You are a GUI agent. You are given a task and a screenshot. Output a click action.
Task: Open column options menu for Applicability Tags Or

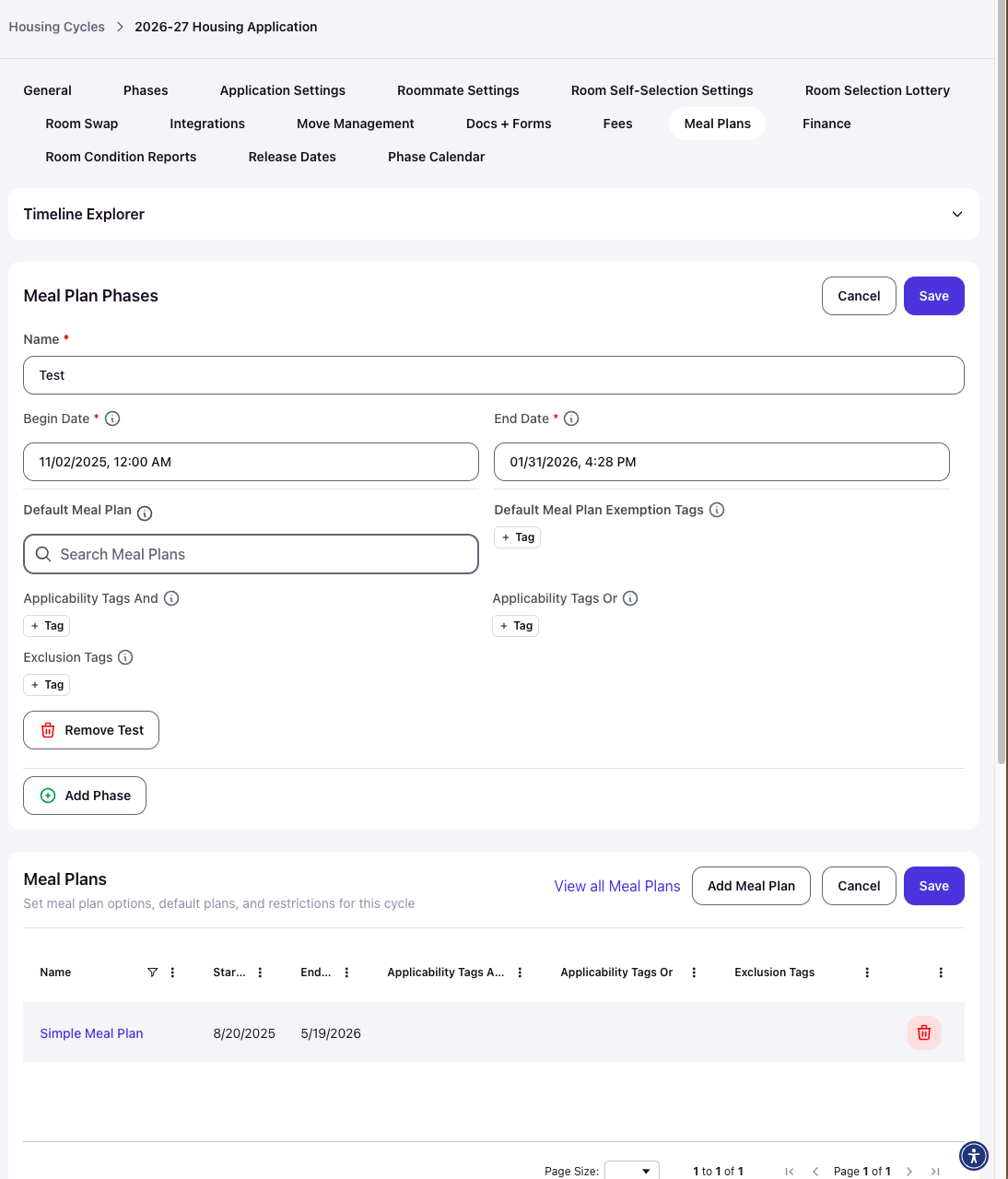pyautogui.click(x=694, y=973)
